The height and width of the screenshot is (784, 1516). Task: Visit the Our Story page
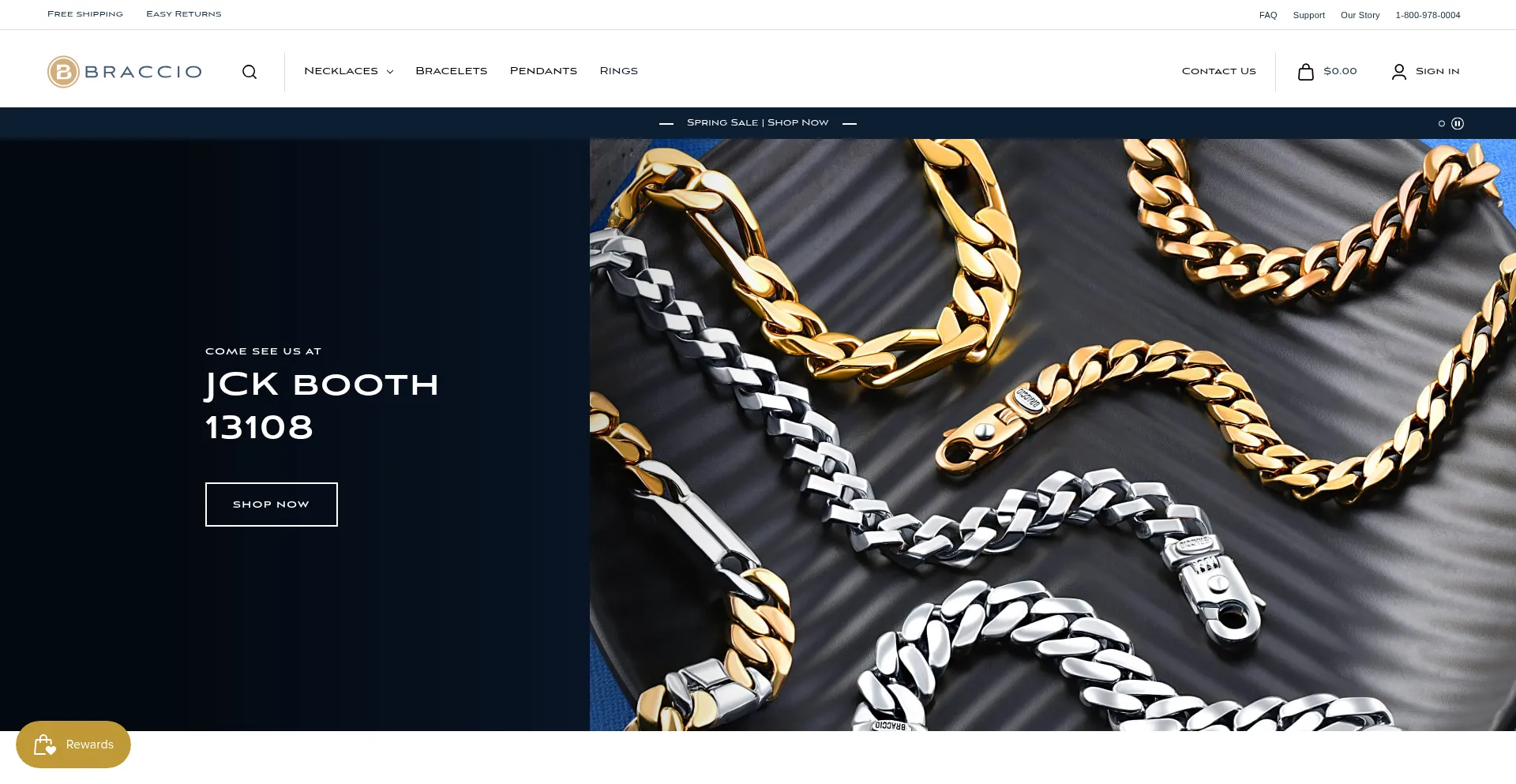point(1360,15)
